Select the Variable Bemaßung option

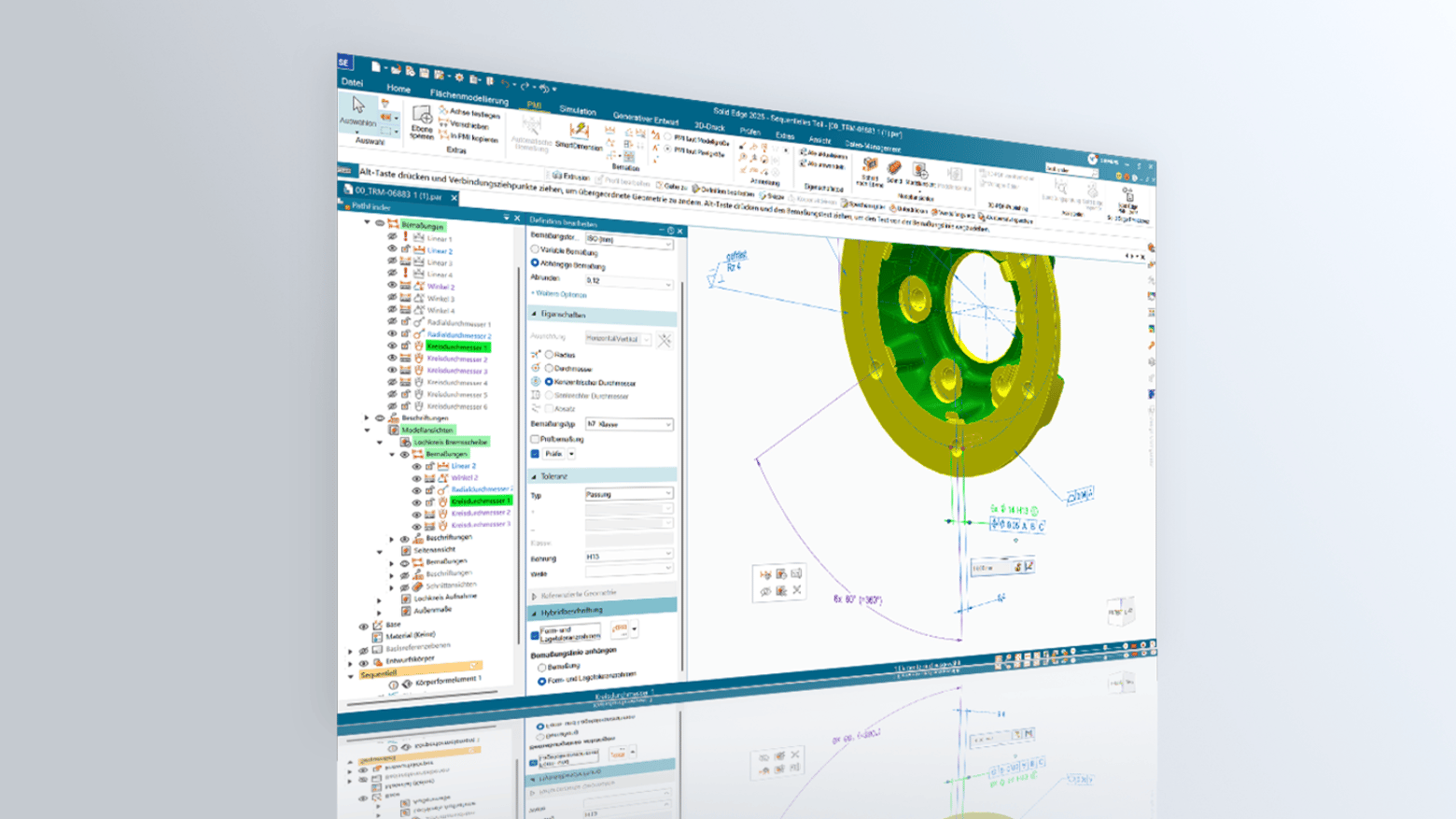point(535,250)
